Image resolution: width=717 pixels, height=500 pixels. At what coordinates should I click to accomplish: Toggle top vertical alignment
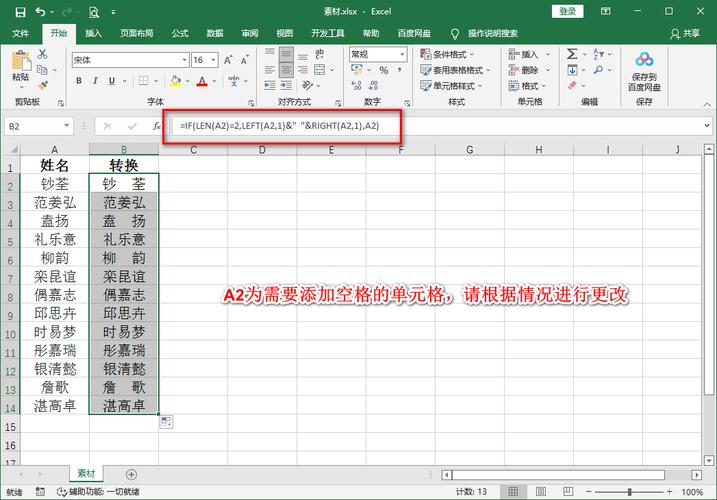270,54
